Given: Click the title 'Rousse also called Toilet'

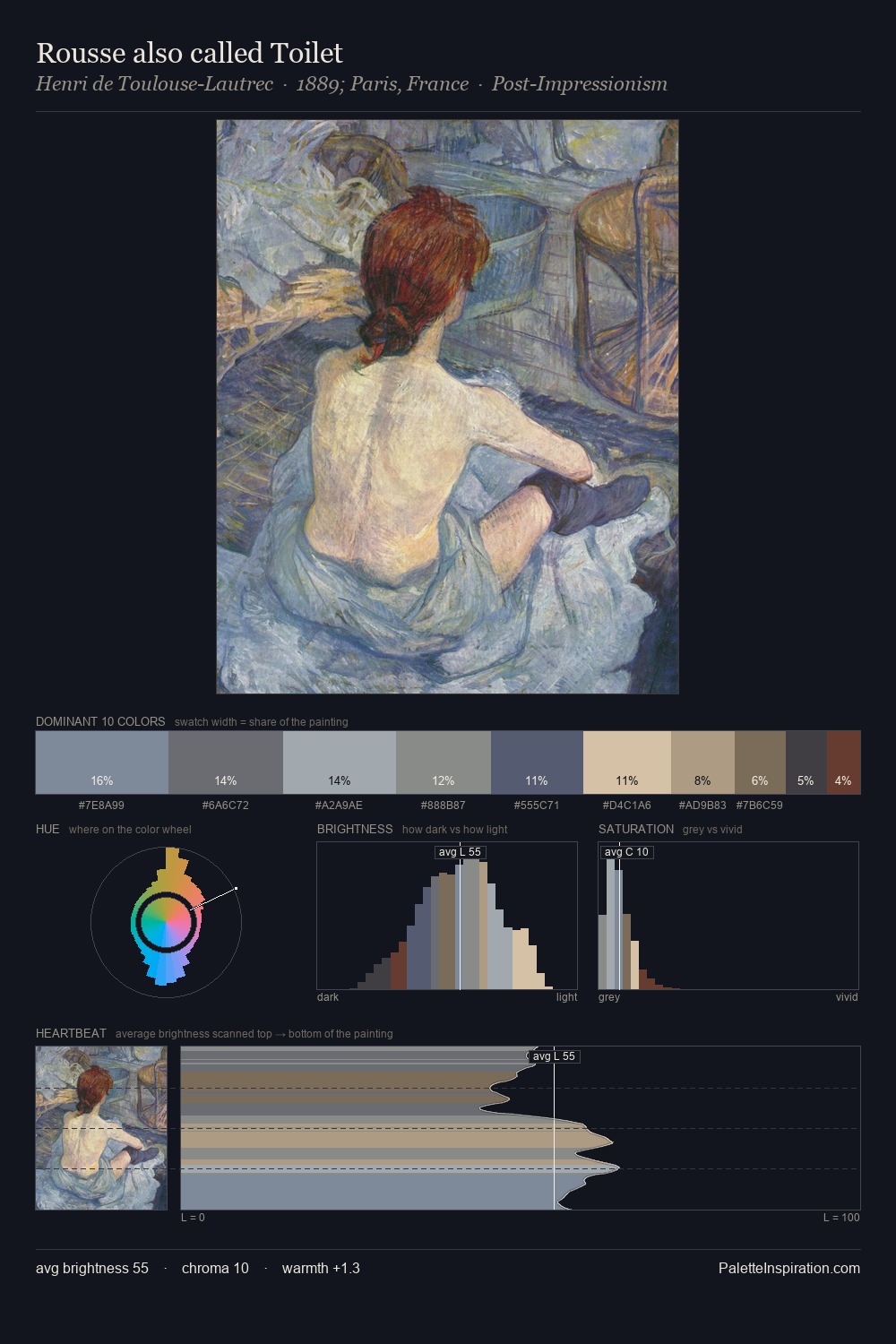Looking at the screenshot, I should [x=189, y=53].
